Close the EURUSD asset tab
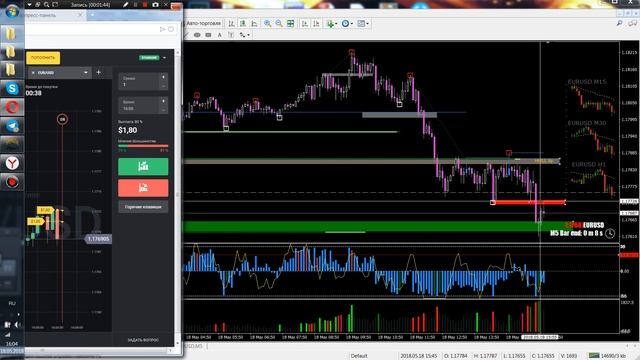The height and width of the screenshot is (360, 640). 33,73
